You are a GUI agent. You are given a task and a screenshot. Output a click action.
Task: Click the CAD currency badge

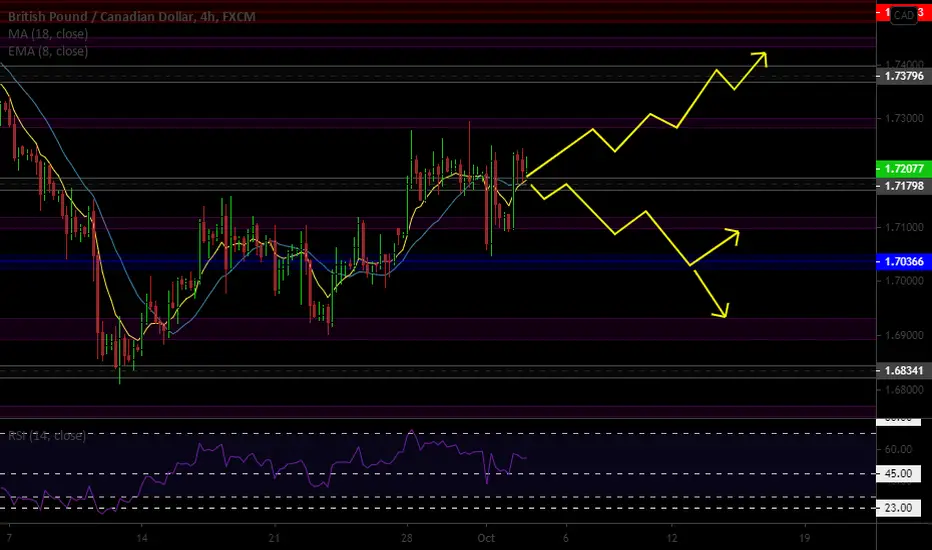pos(903,15)
